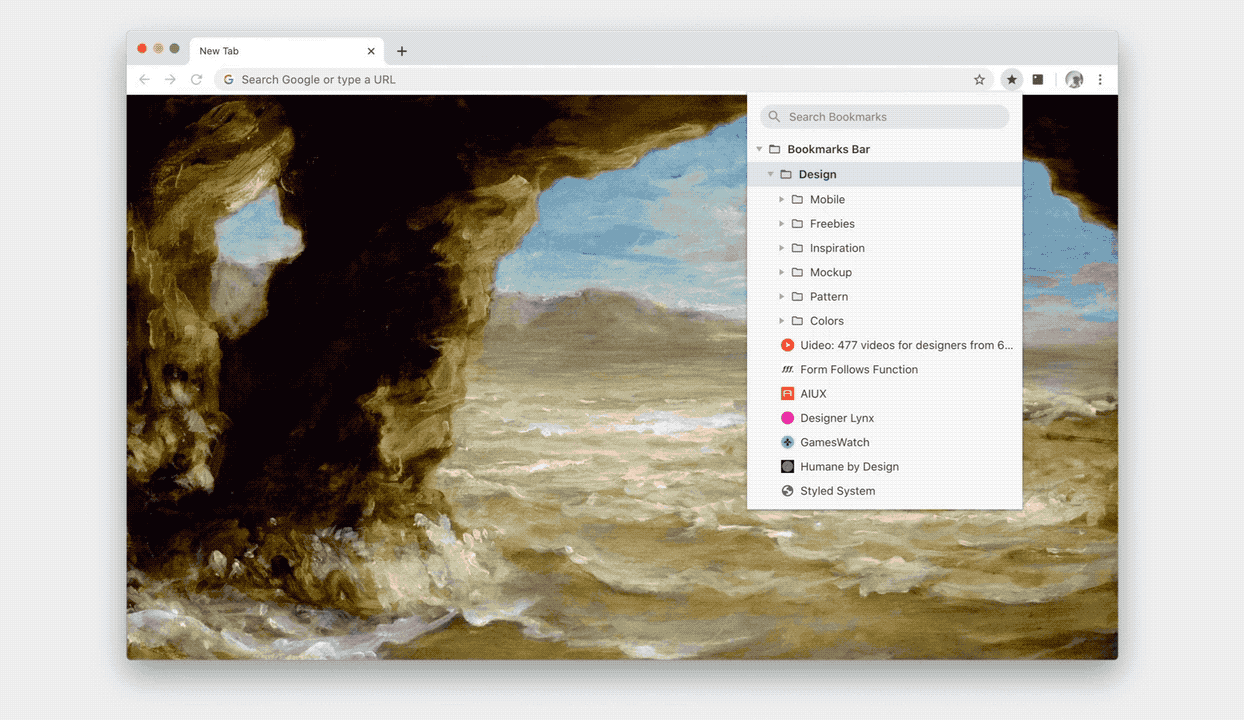
Task: Open the Chrome three-dot menu
Action: [x=1100, y=80]
